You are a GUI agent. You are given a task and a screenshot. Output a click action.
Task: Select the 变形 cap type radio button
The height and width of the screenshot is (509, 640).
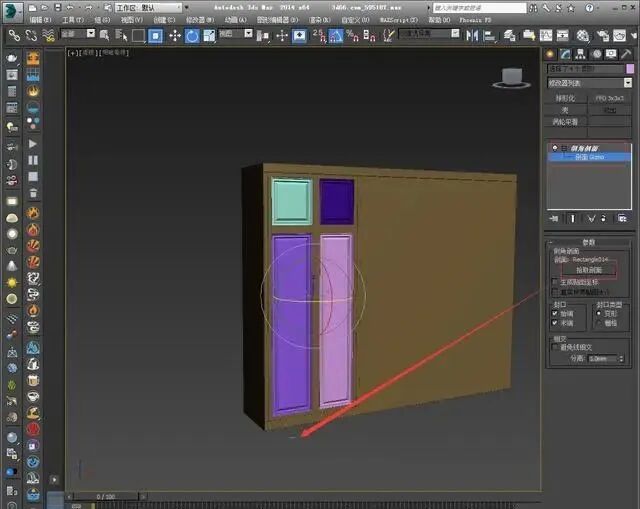(x=598, y=313)
